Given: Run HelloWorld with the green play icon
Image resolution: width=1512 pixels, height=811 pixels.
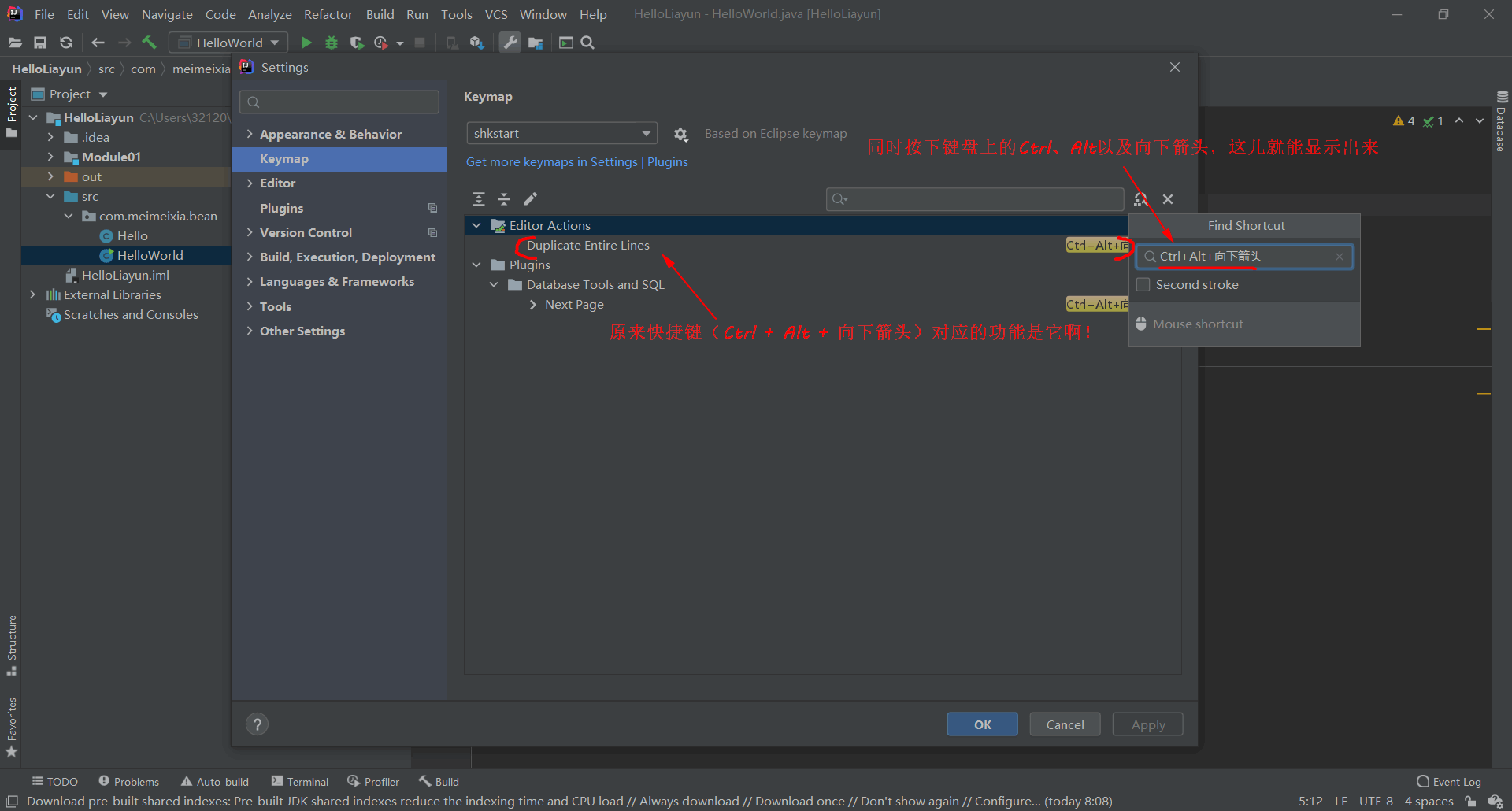Looking at the screenshot, I should click(306, 43).
